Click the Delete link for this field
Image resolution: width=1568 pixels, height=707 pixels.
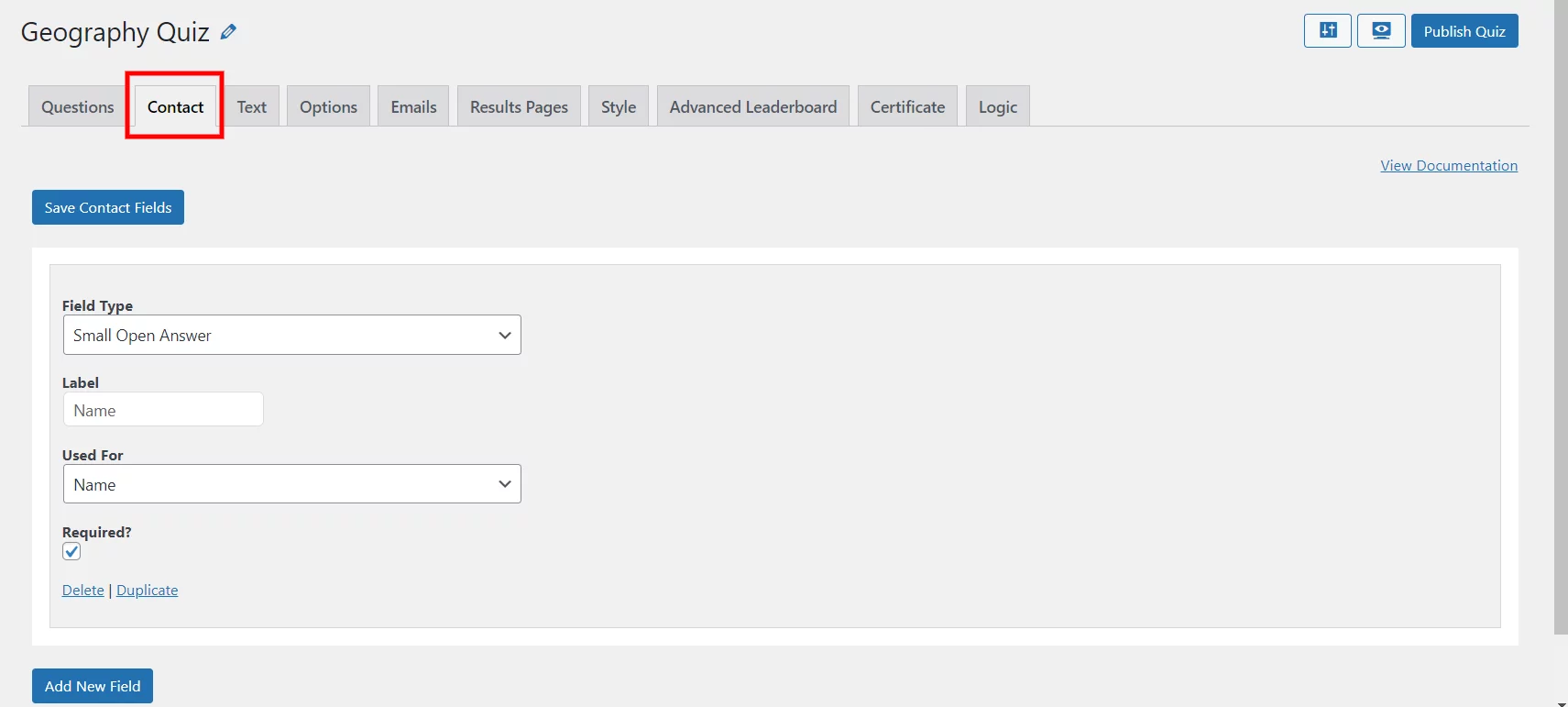point(82,590)
